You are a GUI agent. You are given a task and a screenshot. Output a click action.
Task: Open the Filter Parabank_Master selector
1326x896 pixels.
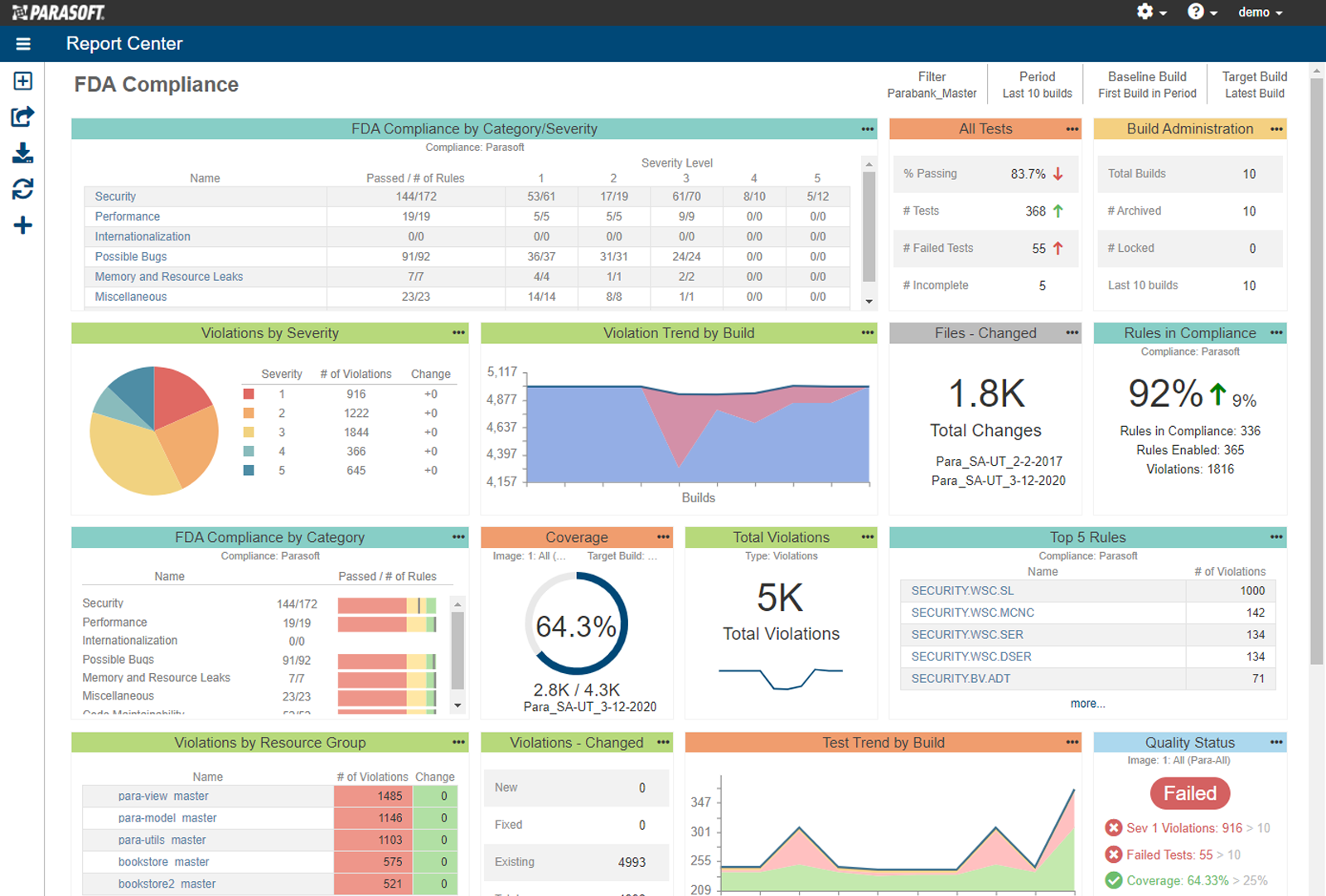click(x=932, y=85)
